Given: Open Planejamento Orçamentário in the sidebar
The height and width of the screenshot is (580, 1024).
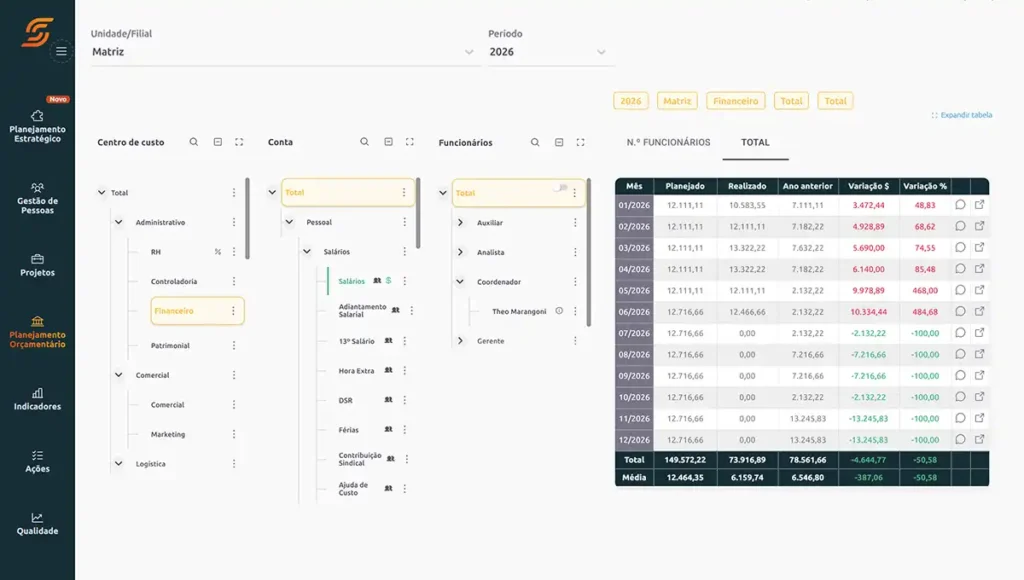Looking at the screenshot, I should coord(37,332).
